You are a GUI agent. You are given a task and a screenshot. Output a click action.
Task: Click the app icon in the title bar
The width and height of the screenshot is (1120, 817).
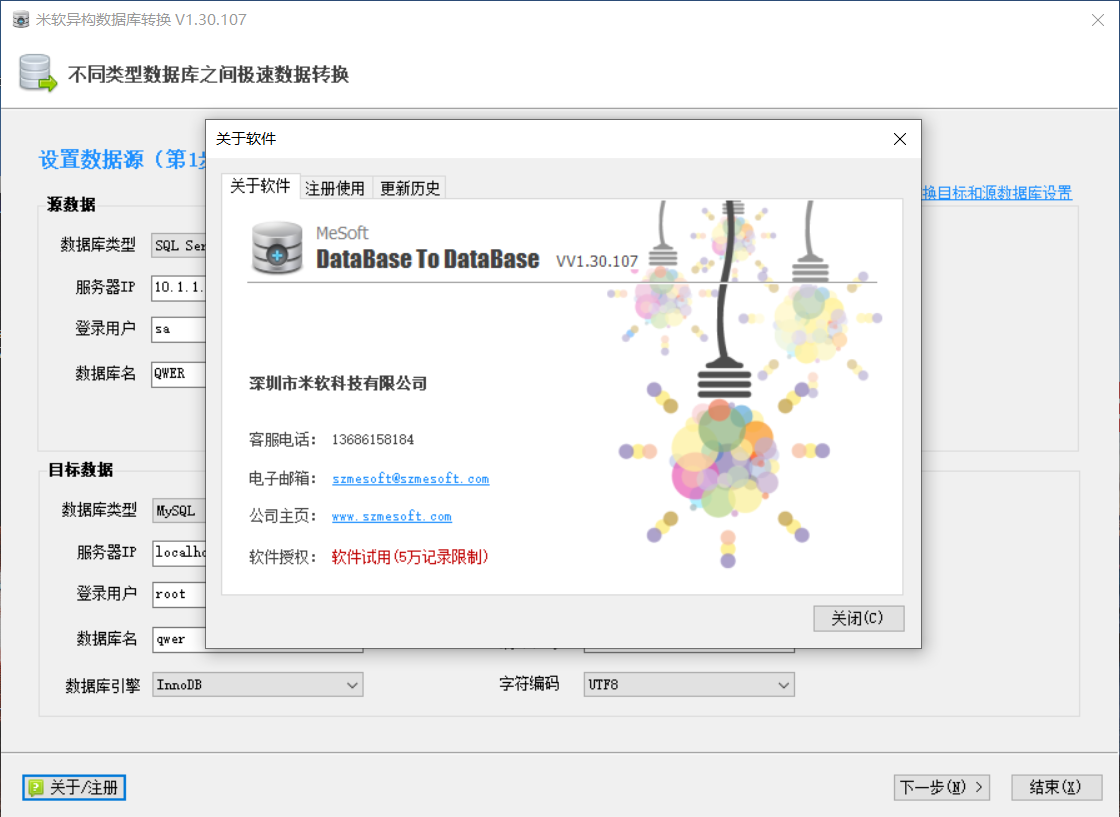pos(21,19)
